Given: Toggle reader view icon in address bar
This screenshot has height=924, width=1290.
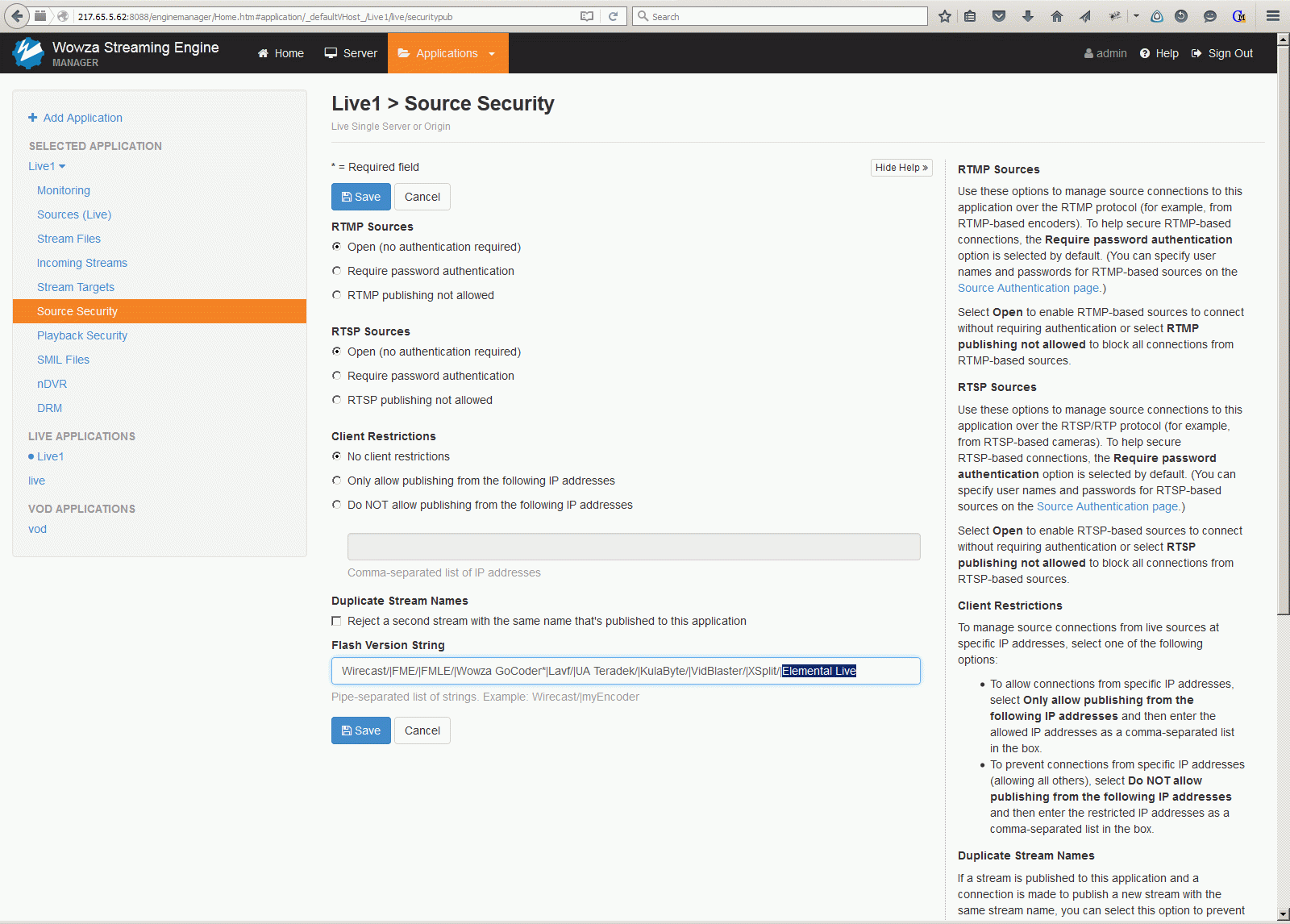Looking at the screenshot, I should pyautogui.click(x=587, y=16).
